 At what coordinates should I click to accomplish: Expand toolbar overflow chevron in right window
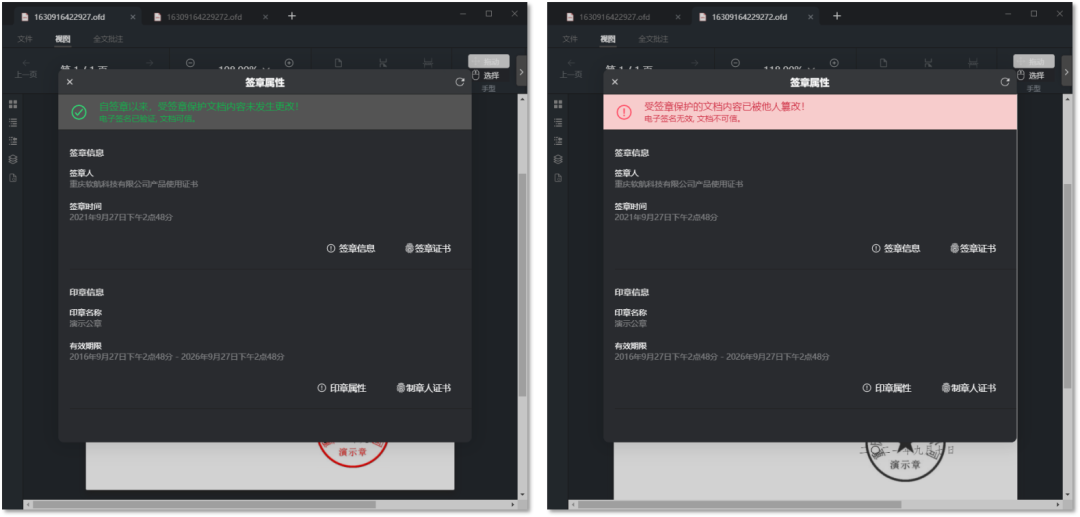point(1067,71)
